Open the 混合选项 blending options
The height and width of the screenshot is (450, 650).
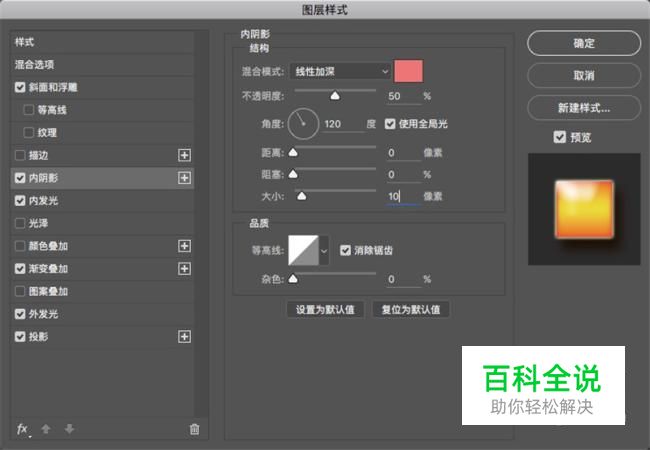point(102,65)
